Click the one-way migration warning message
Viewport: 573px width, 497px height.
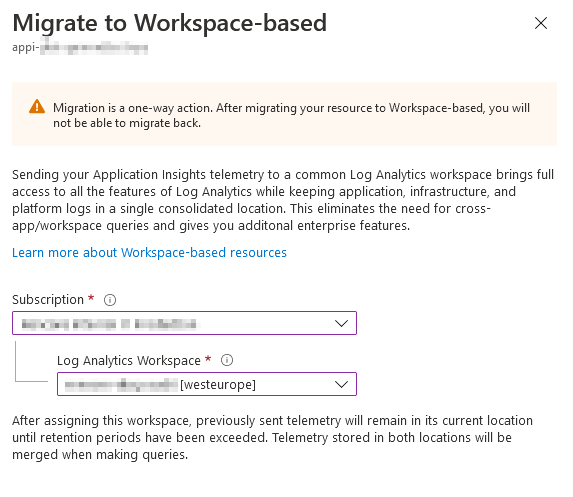pos(291,115)
